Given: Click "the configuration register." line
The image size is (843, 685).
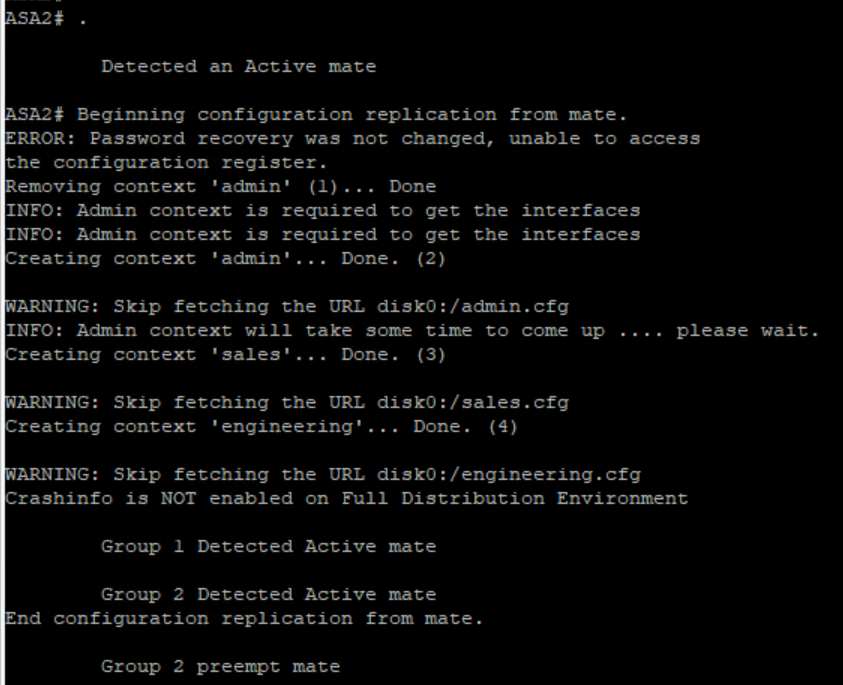Looking at the screenshot, I should [x=166, y=163].
